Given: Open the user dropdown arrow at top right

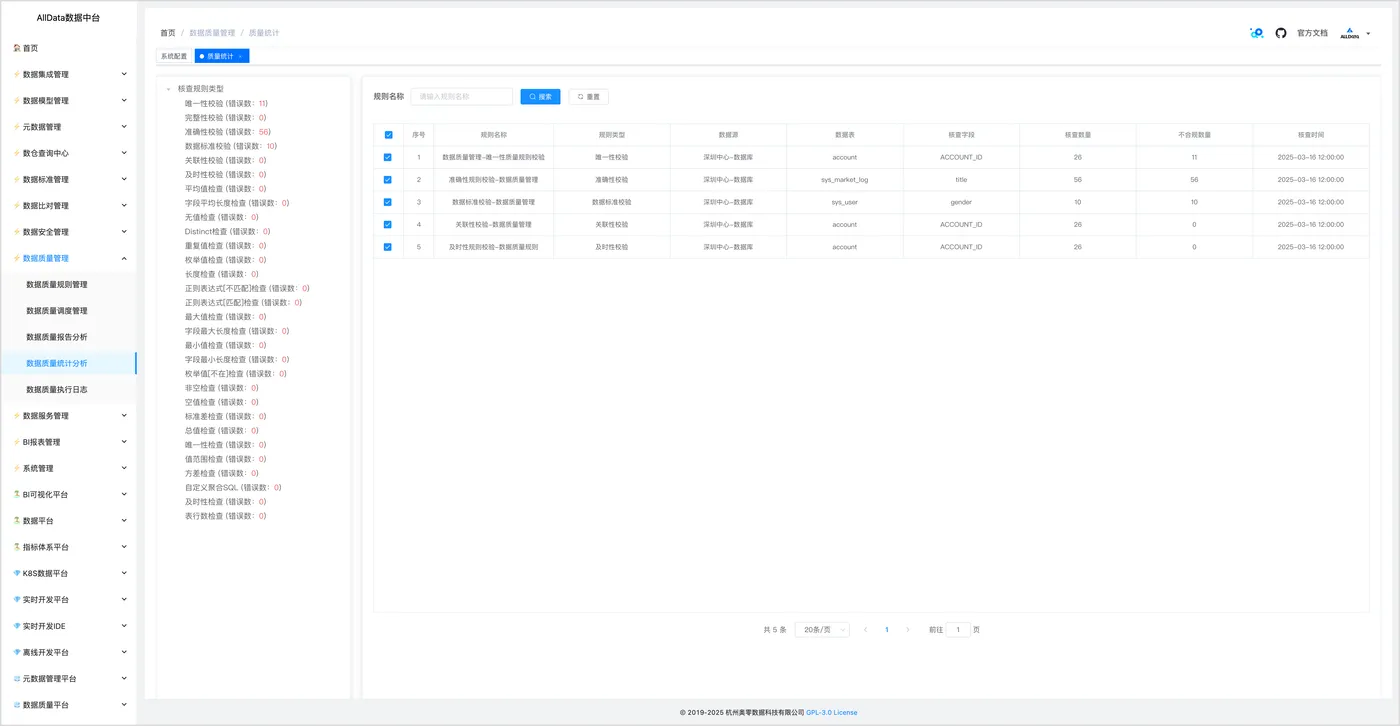Looking at the screenshot, I should (1368, 34).
